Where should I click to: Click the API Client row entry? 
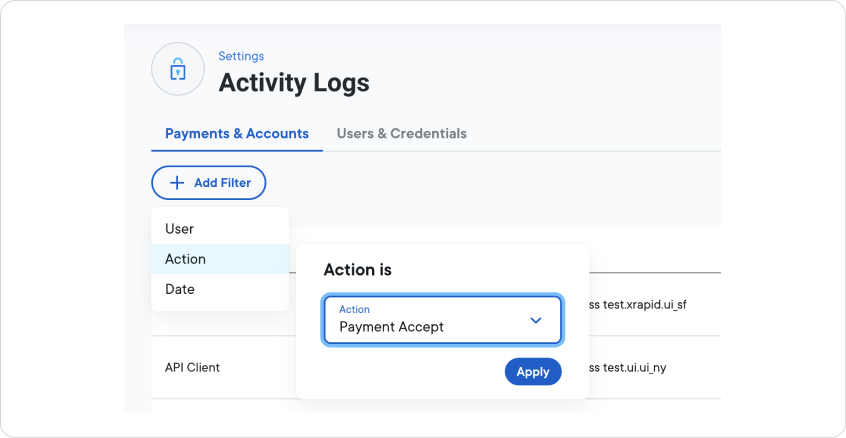192,367
